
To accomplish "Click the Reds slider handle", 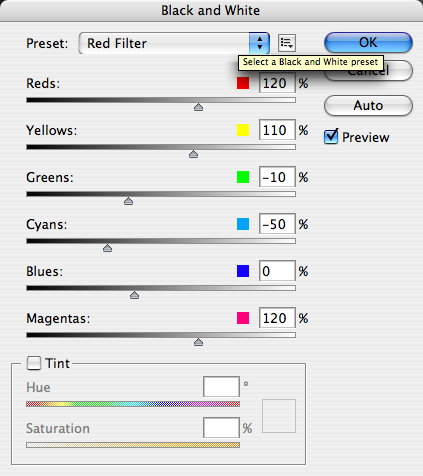I will coord(198,107).
